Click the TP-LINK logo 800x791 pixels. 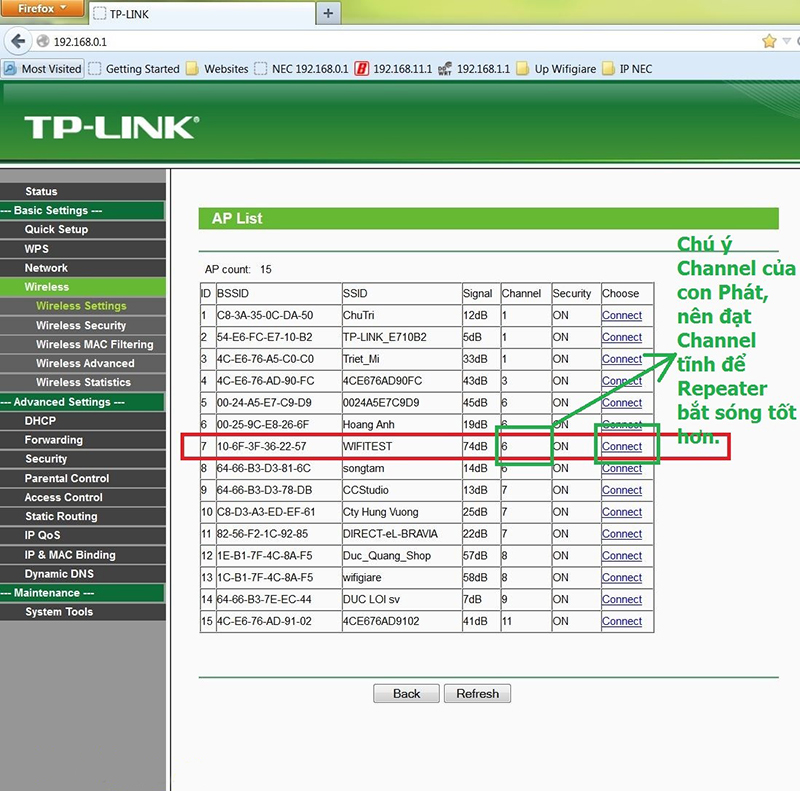coord(112,127)
